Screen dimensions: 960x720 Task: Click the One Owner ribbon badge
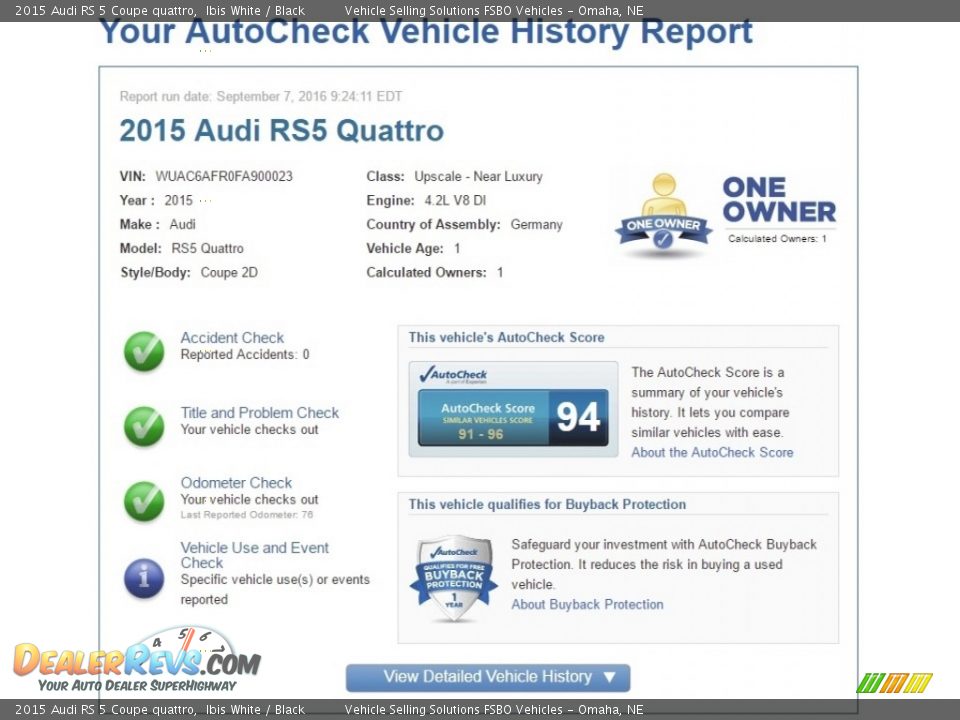pos(664,215)
